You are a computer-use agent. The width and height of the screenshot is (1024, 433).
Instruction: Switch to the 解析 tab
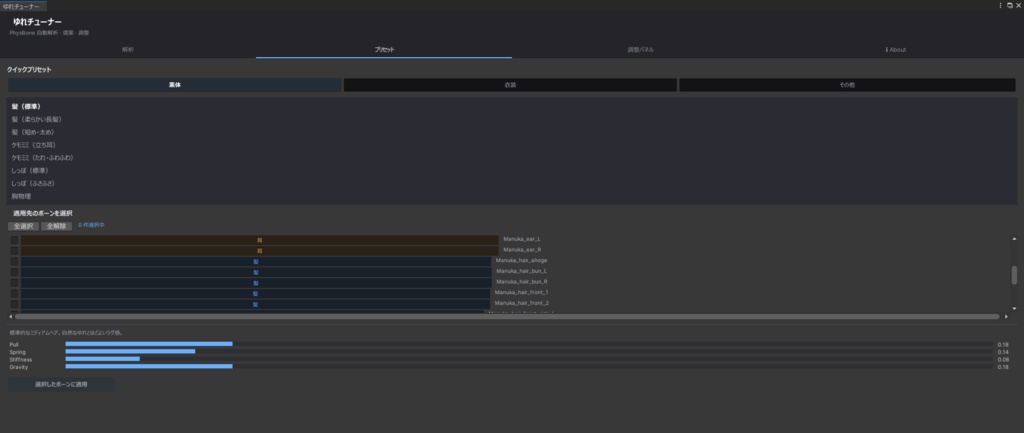click(128, 50)
